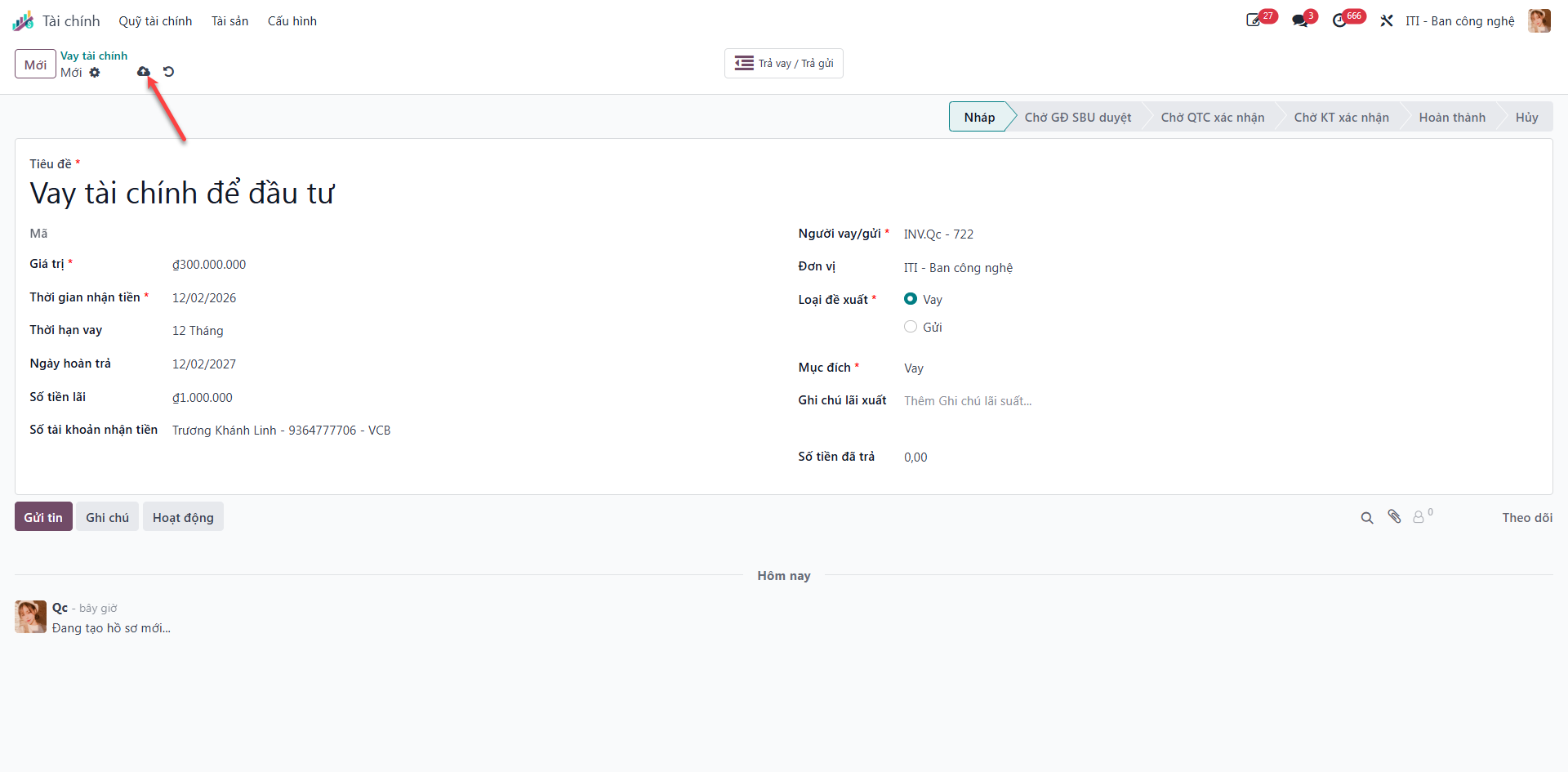1568x772 pixels.
Task: Select the Chờ QTC xác nhận status stage
Action: coord(1213,117)
